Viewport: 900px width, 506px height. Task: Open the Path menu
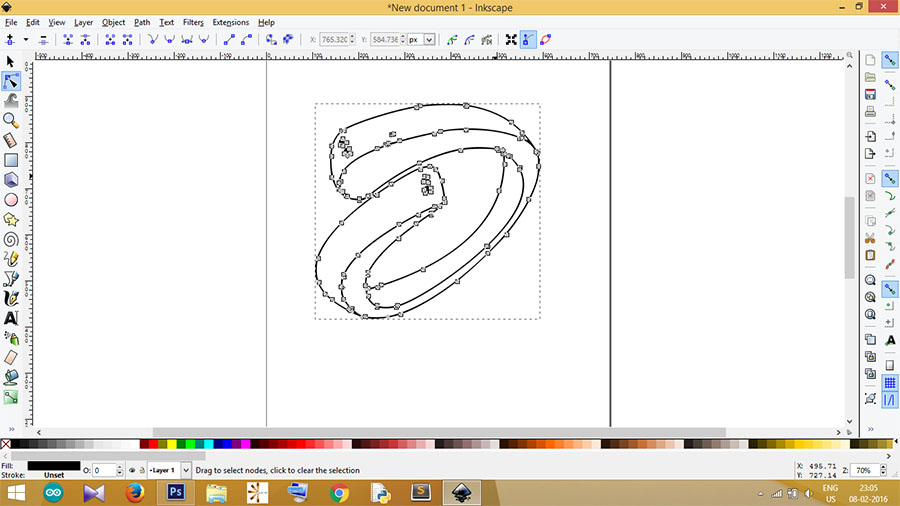point(142,22)
